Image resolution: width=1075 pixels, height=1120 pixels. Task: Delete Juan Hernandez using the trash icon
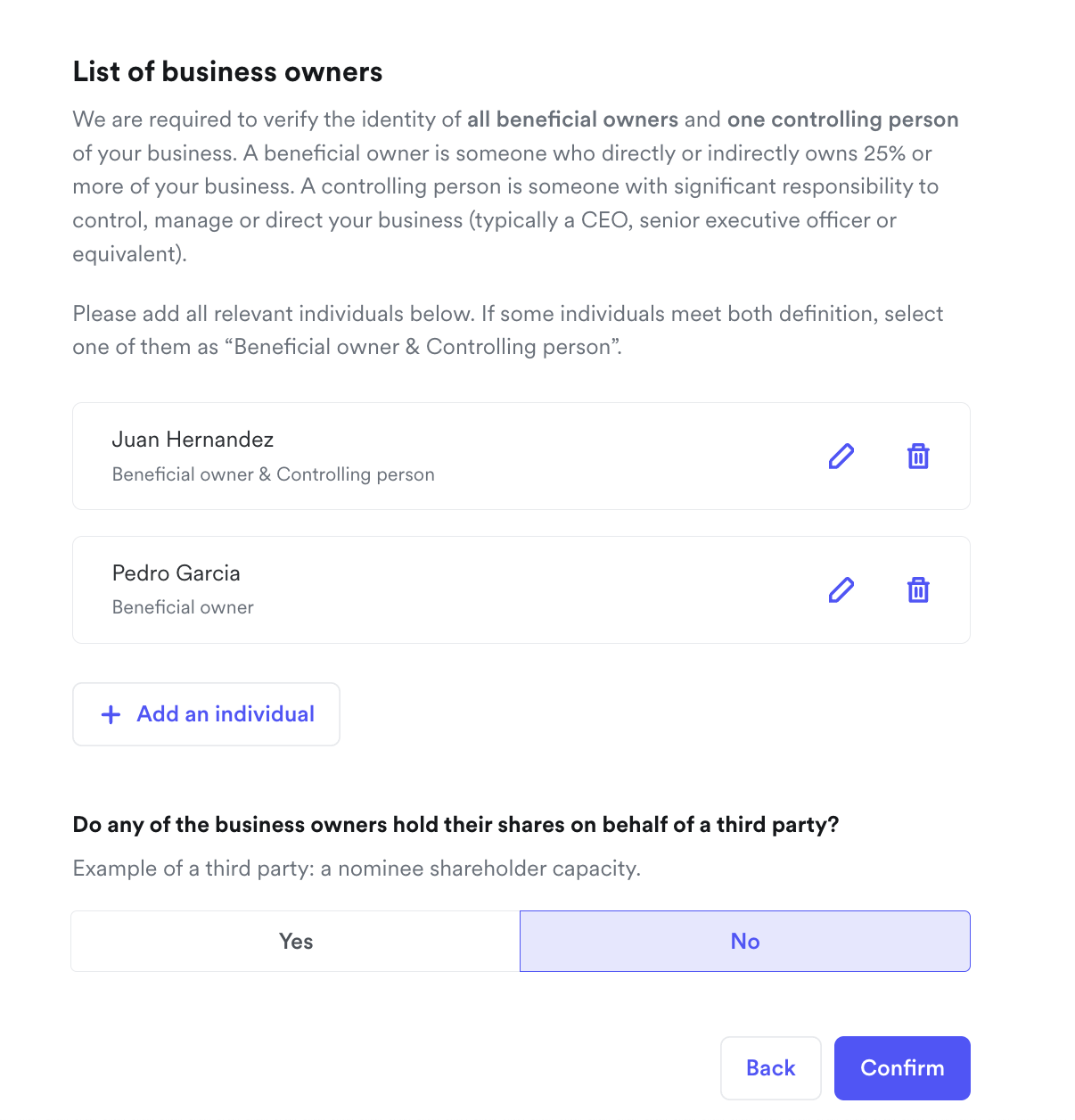(918, 457)
